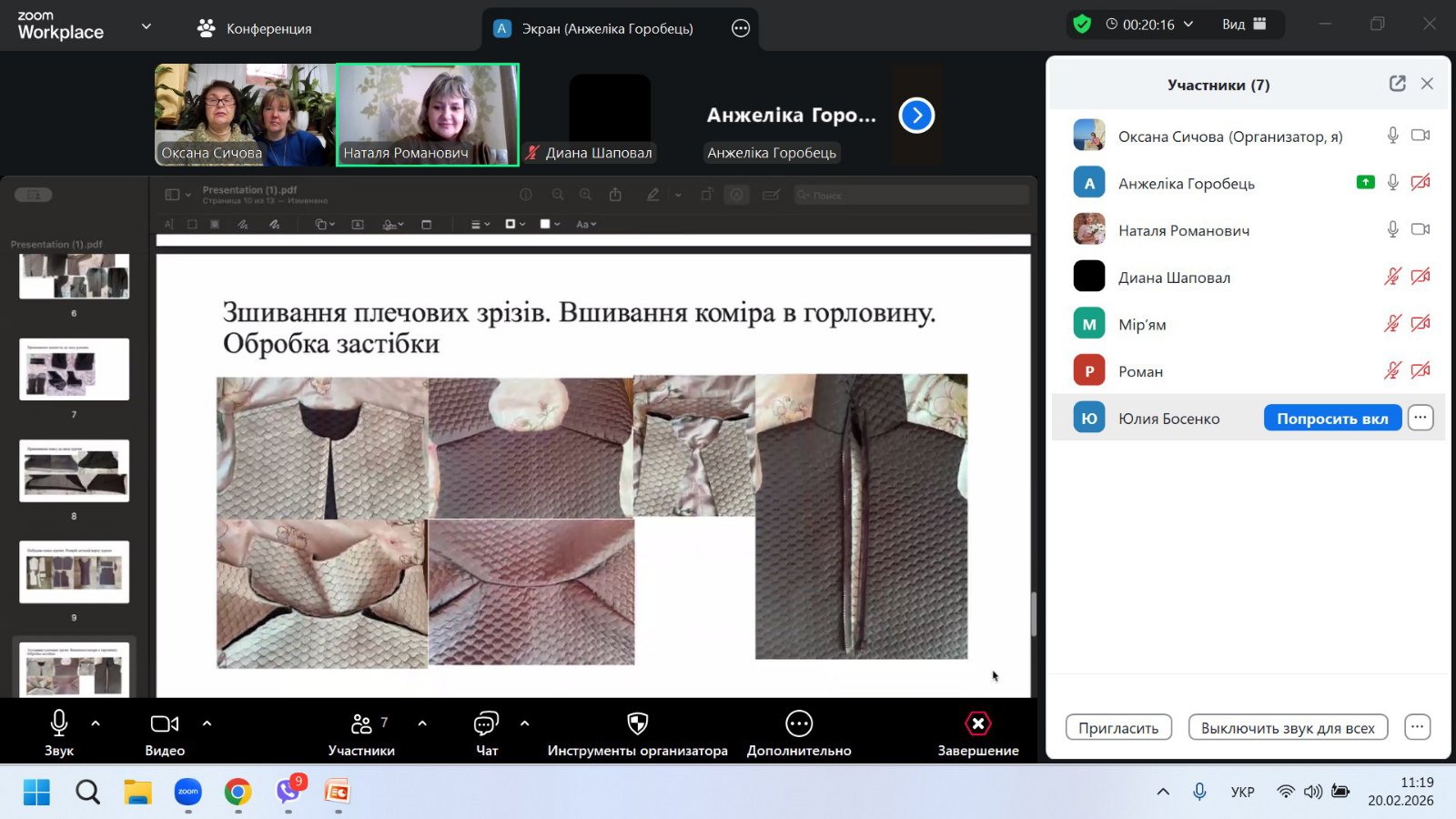Toggle camera with Видео button
Viewport: 1456px width, 819px height.
(165, 724)
